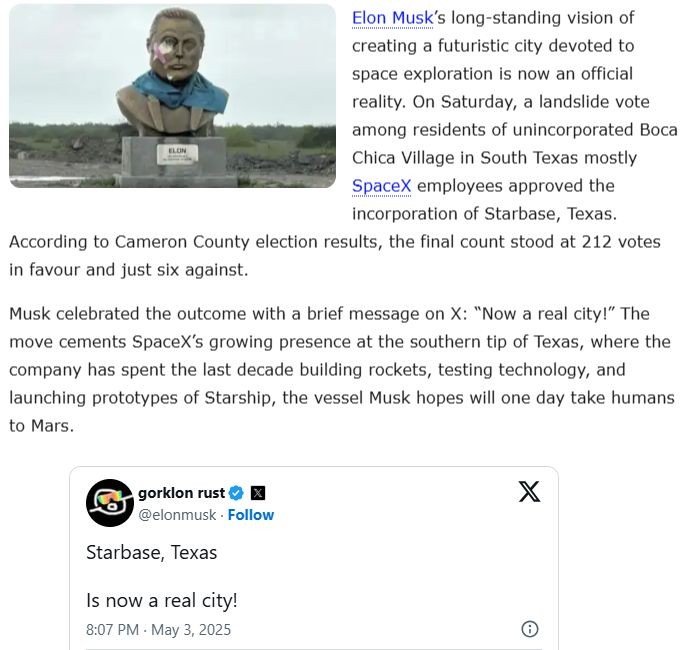Click the "Musk celebrated the outcome" paragraph
689x650 pixels.
point(342,370)
